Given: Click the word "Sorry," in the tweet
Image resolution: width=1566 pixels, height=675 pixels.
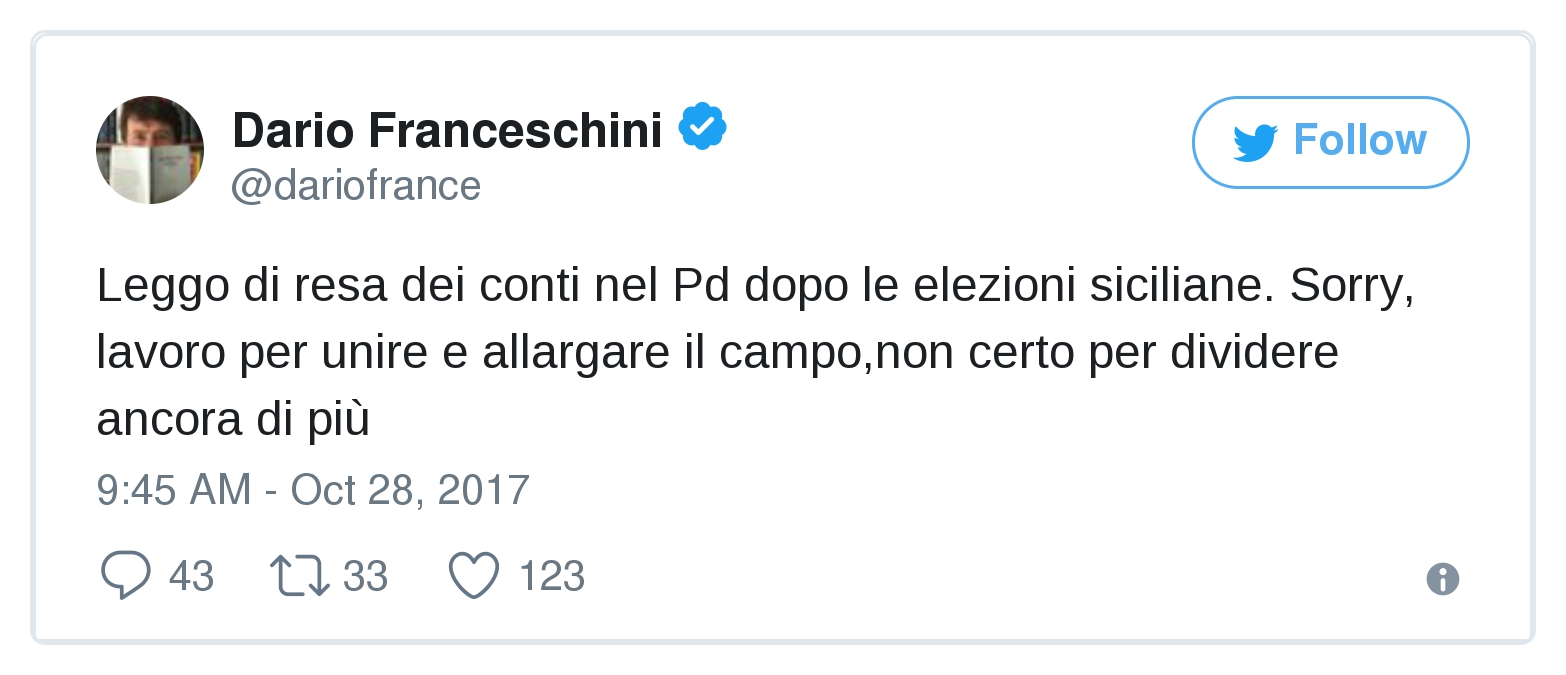Looking at the screenshot, I should [1351, 287].
